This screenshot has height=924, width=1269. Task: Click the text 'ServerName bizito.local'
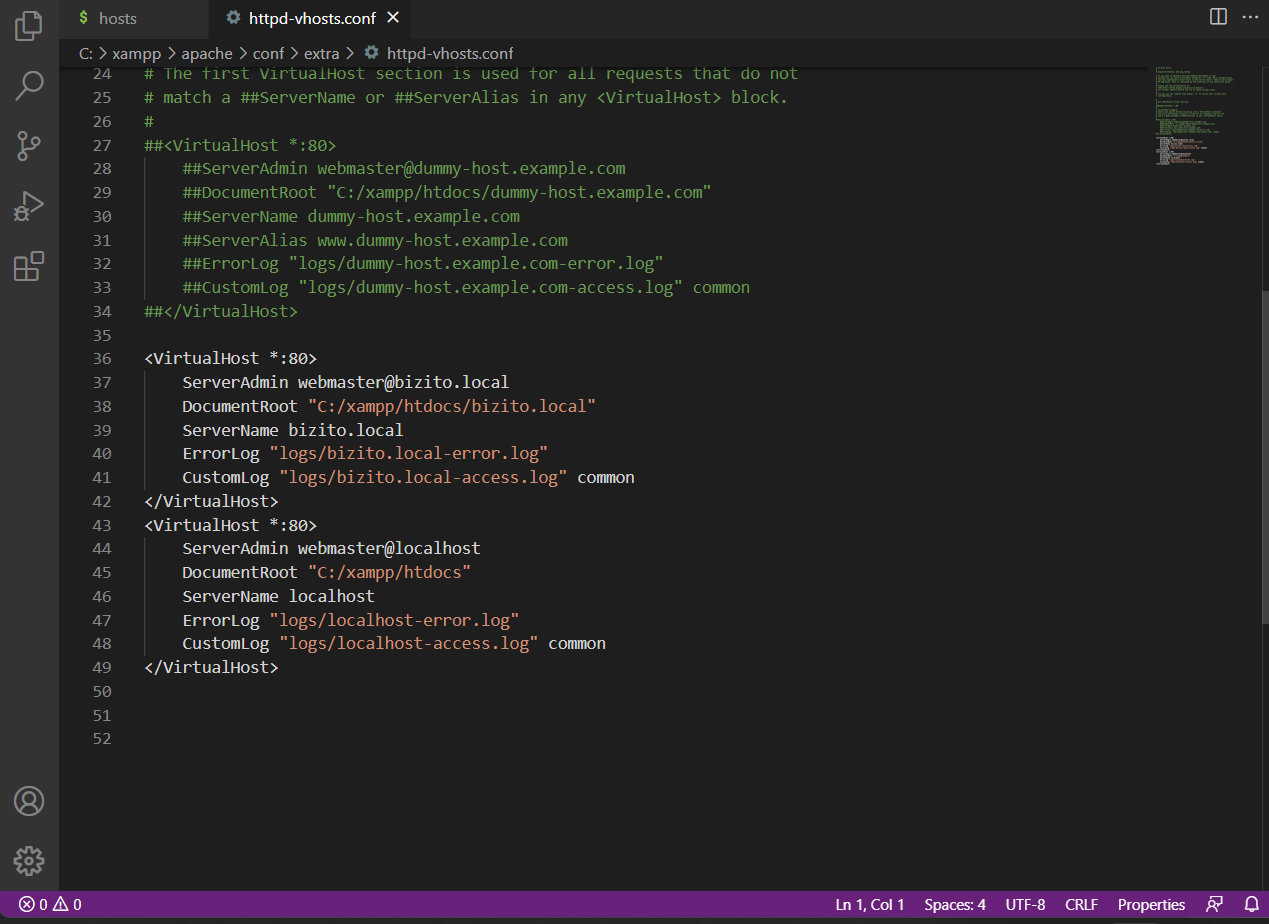click(292, 430)
